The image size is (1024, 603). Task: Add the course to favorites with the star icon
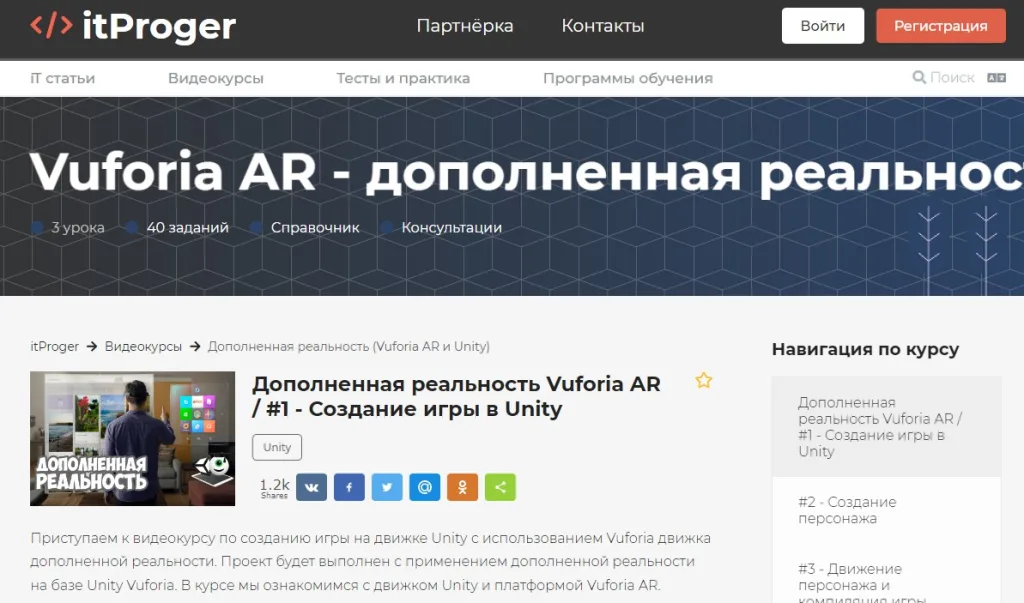point(703,380)
